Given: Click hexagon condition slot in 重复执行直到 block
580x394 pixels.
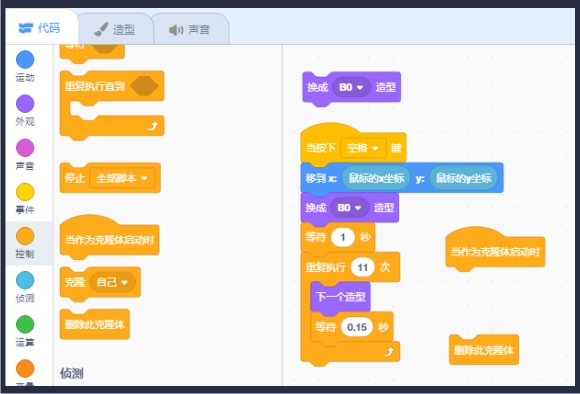Looking at the screenshot, I should (x=144, y=86).
